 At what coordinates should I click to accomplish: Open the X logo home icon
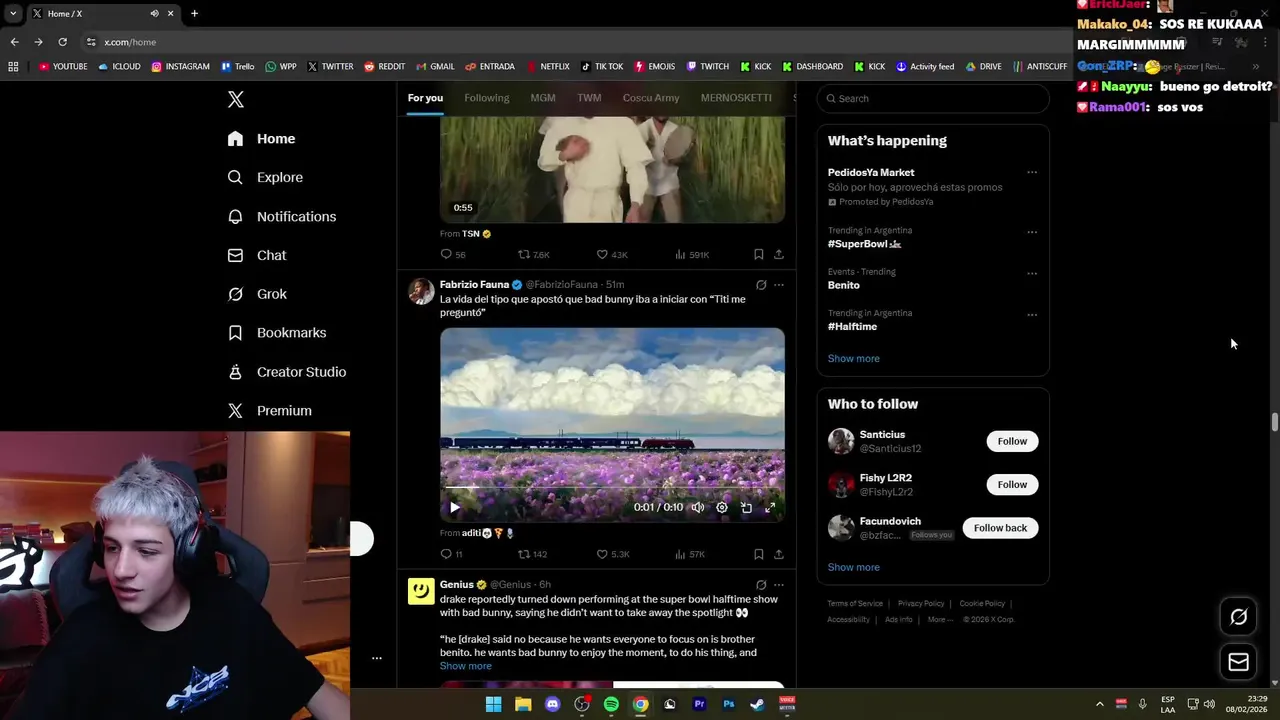pyautogui.click(x=235, y=99)
